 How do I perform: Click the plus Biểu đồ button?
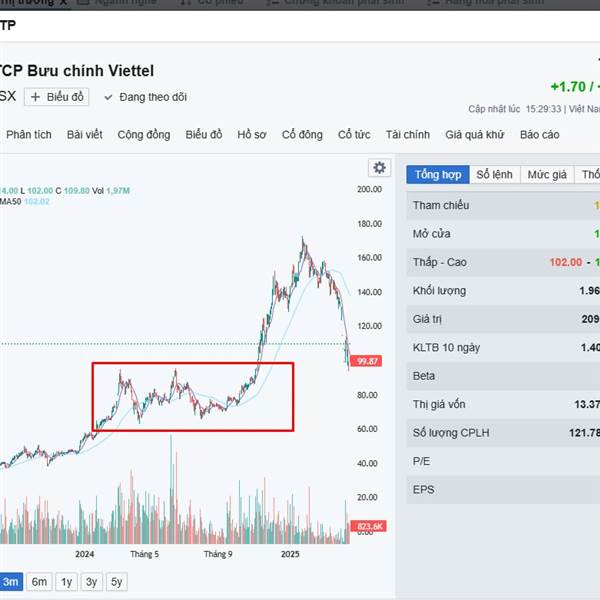click(x=58, y=97)
